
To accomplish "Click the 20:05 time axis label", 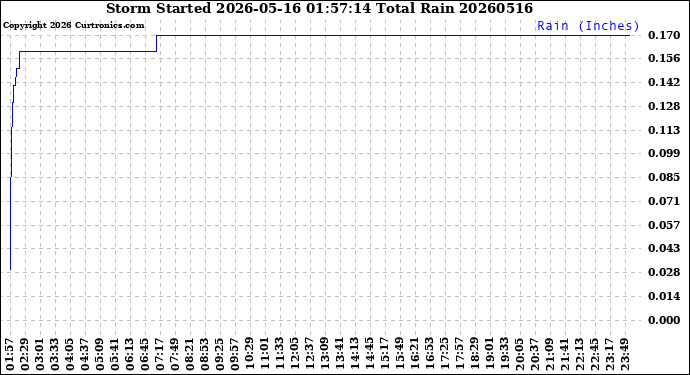I will click(x=520, y=354).
